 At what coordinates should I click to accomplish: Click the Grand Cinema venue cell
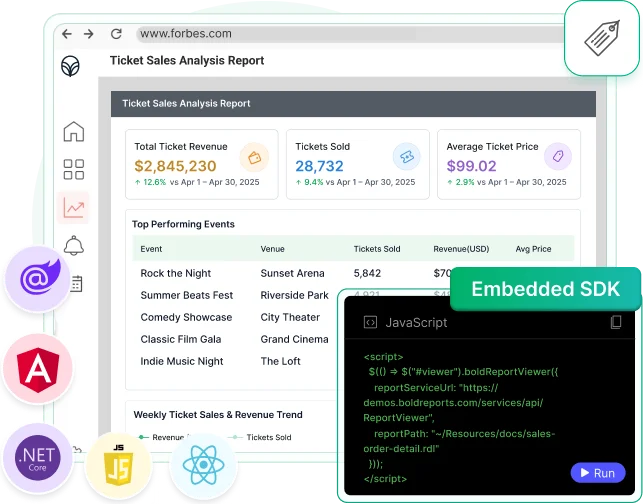pos(294,339)
